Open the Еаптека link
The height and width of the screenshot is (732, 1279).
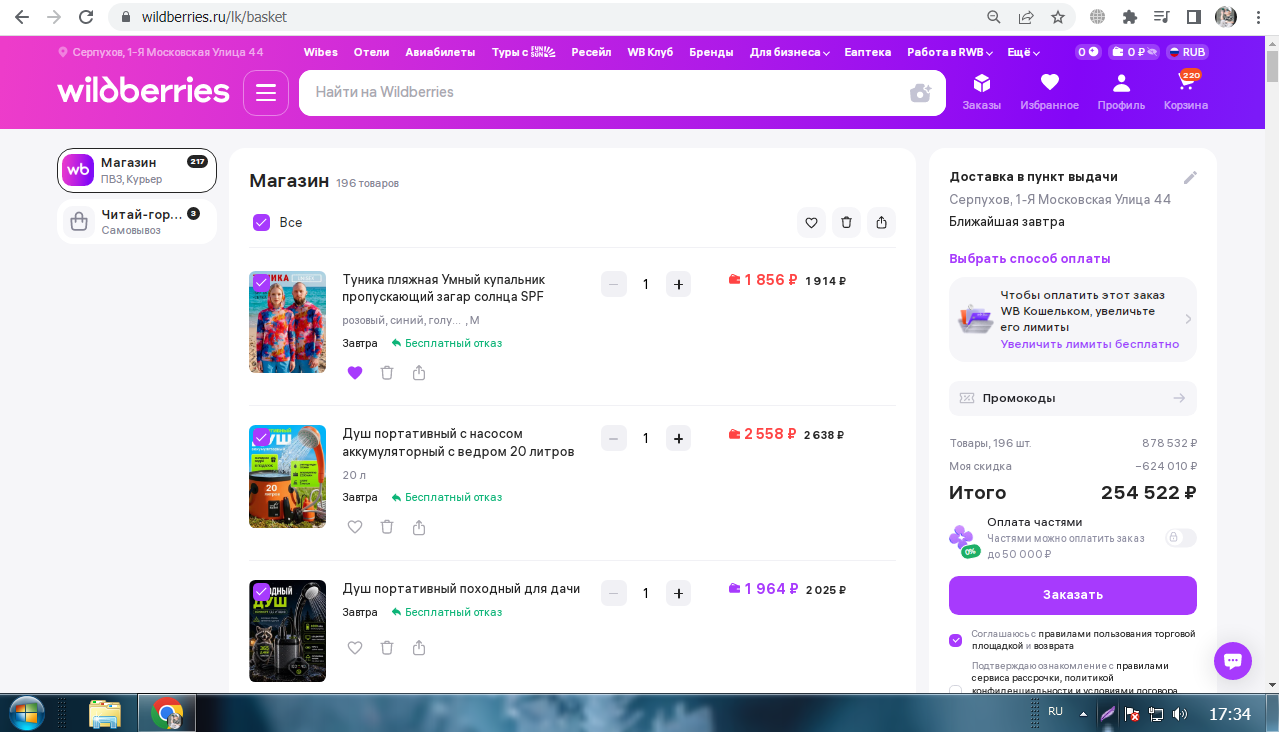(x=867, y=52)
